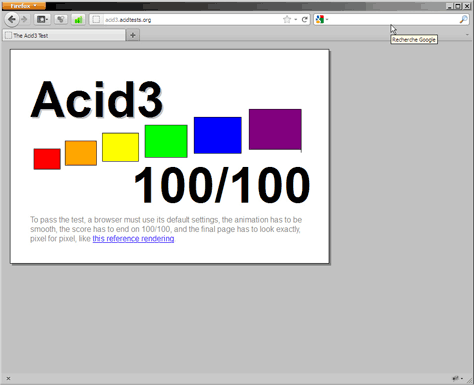Minimize the Firefox window
This screenshot has width=474, height=385.
click(x=450, y=6)
